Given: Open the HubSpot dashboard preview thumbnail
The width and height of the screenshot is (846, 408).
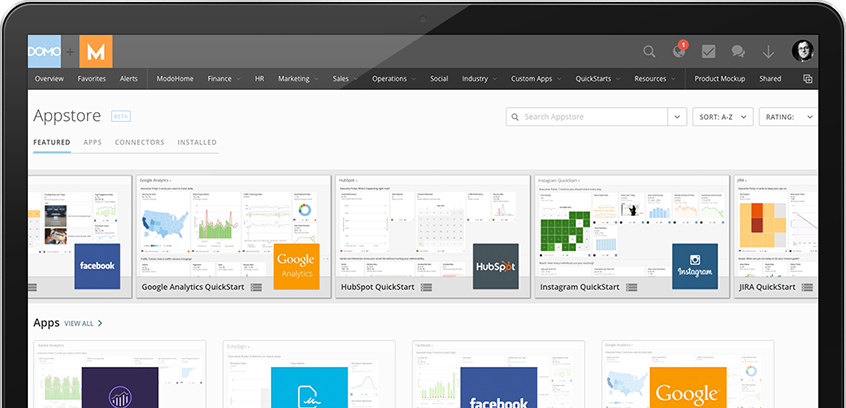Looking at the screenshot, I should [433, 226].
